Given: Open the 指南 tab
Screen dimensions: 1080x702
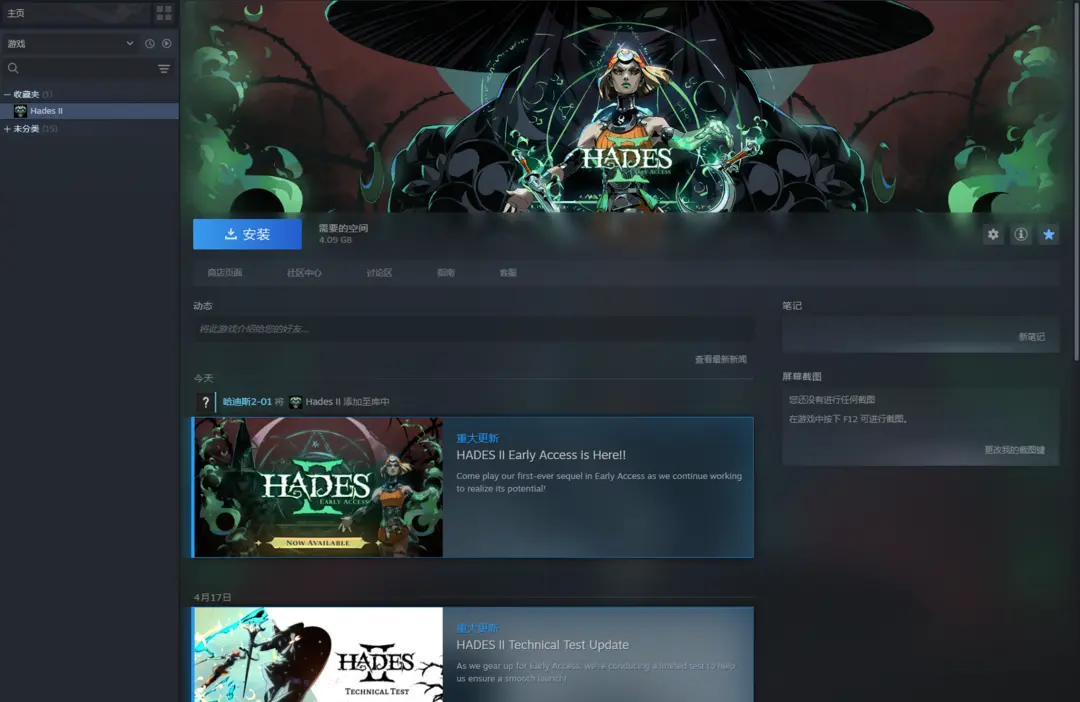Looking at the screenshot, I should click(446, 273).
